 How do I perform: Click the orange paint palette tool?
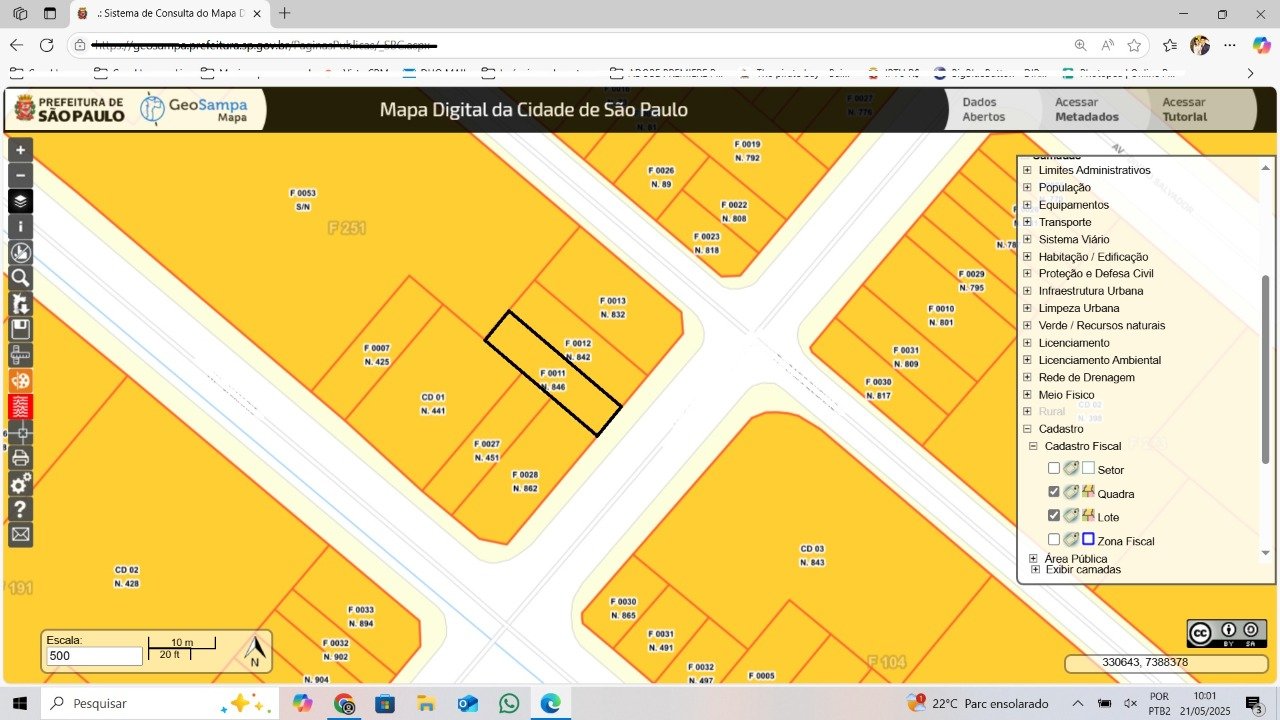point(20,381)
